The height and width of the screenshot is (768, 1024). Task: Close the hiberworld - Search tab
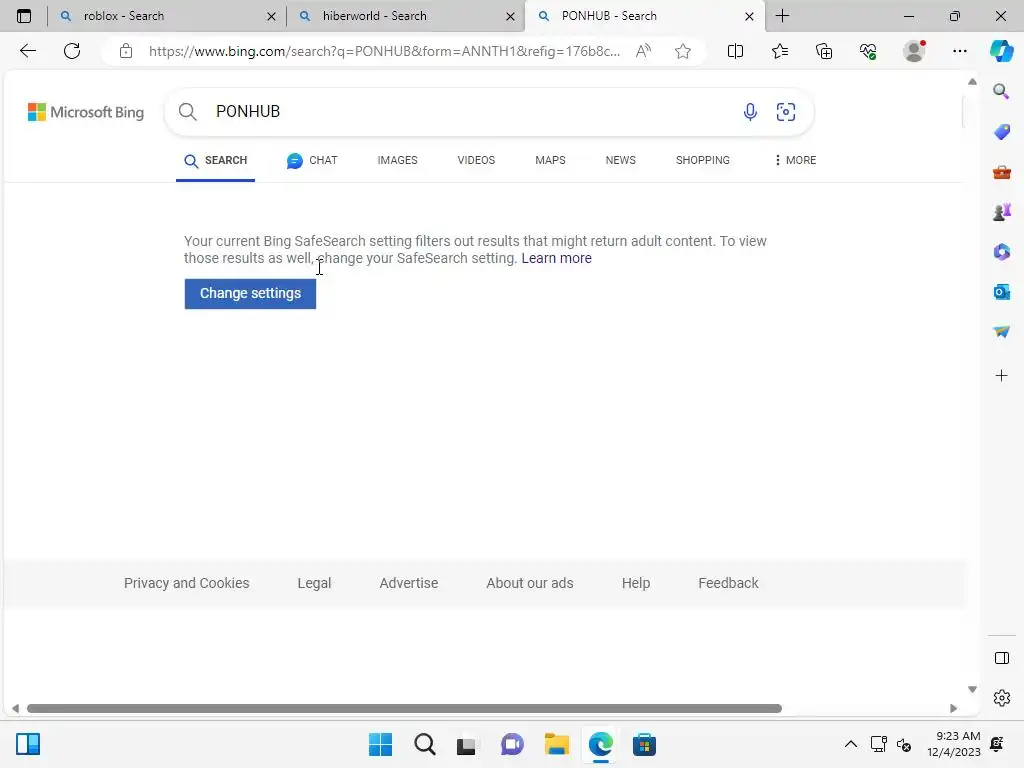tap(510, 16)
